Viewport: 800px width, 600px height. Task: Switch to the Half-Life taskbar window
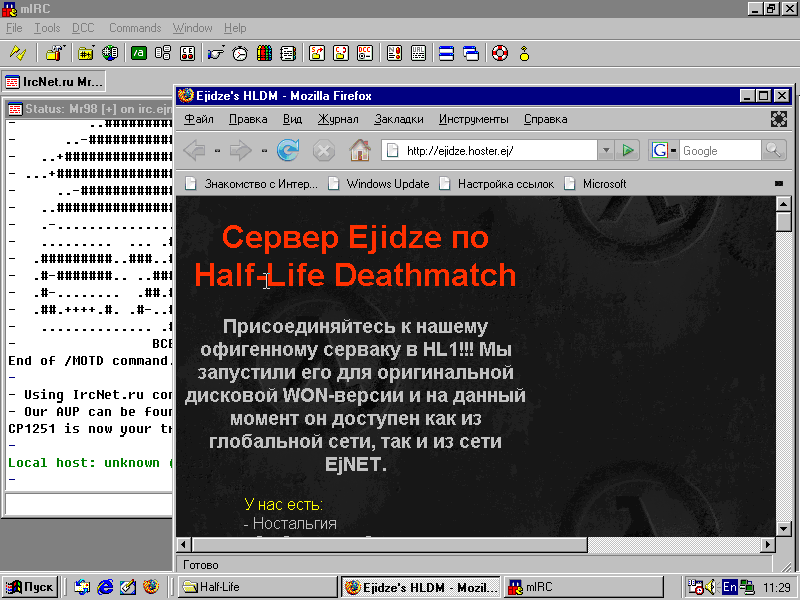tap(258, 587)
